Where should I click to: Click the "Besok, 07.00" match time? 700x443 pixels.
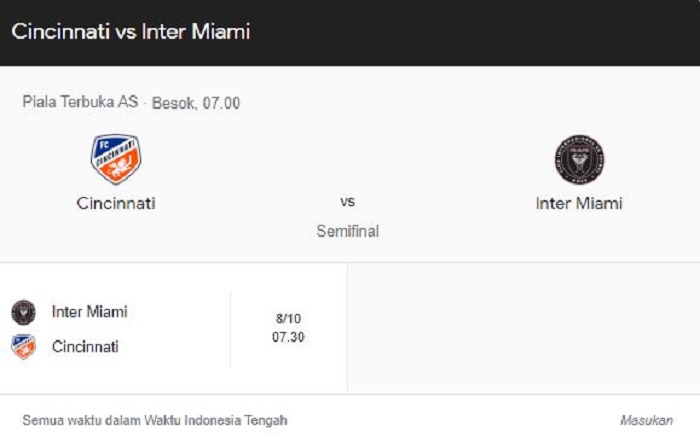click(x=196, y=103)
